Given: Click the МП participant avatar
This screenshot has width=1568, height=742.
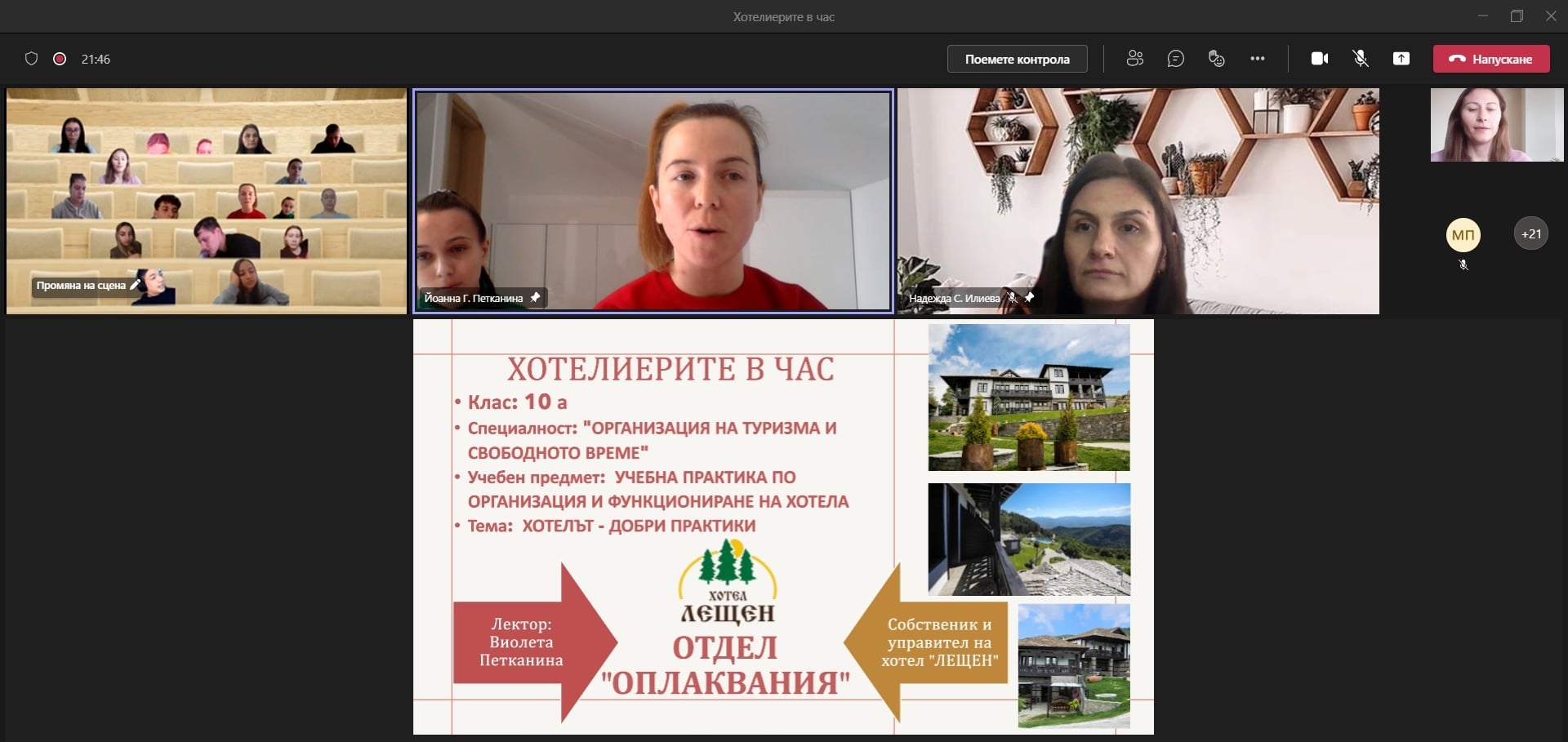Looking at the screenshot, I should click(1463, 235).
